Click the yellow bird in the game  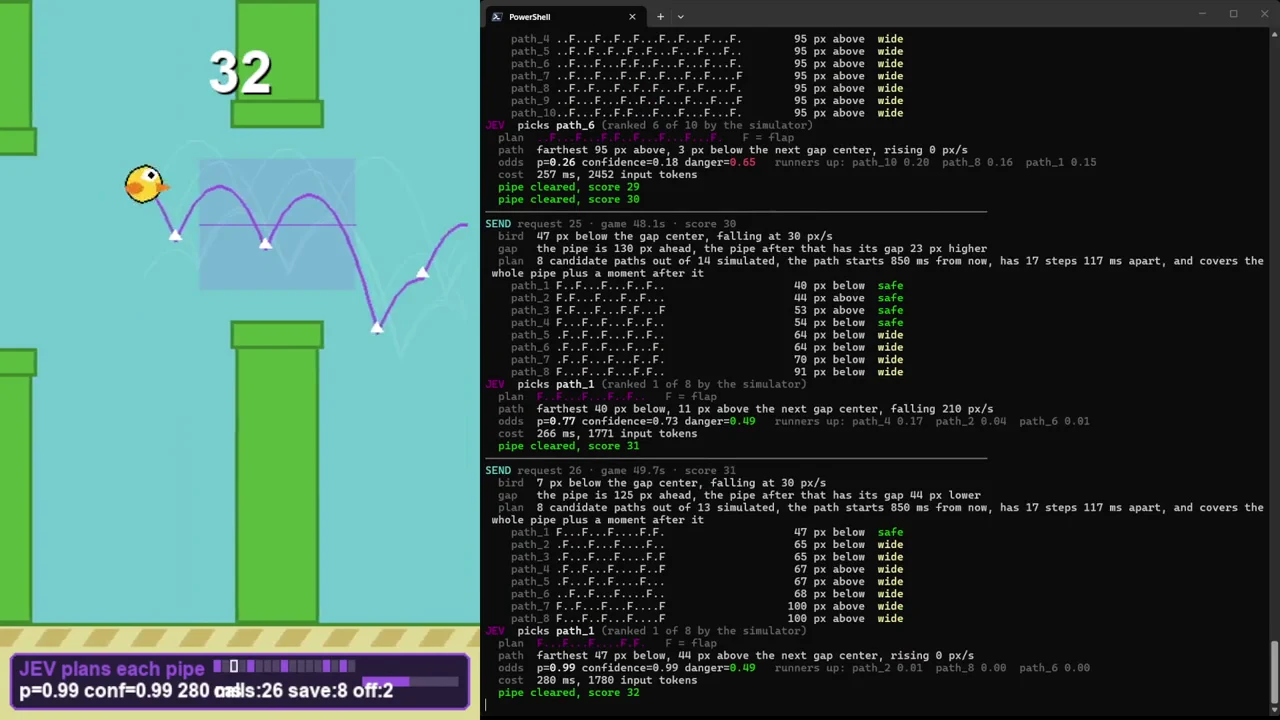coord(146,184)
